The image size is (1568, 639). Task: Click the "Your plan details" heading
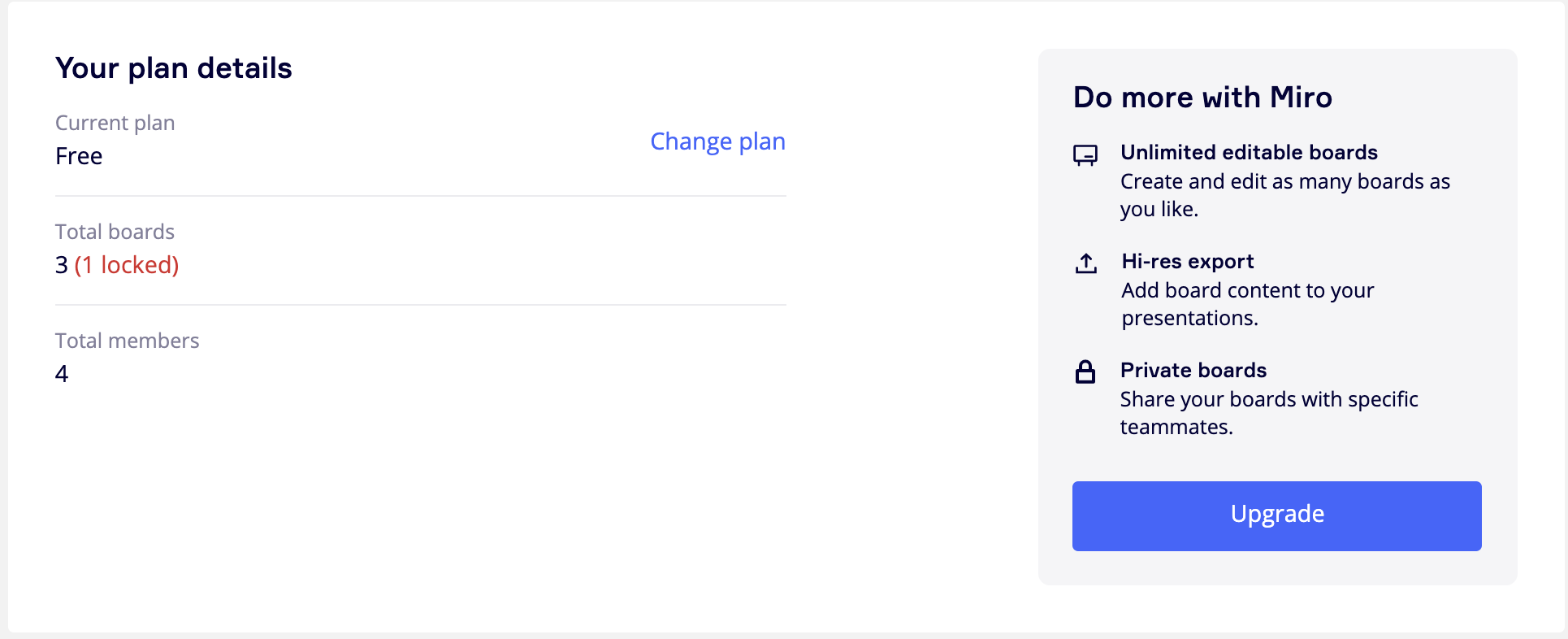[x=174, y=68]
